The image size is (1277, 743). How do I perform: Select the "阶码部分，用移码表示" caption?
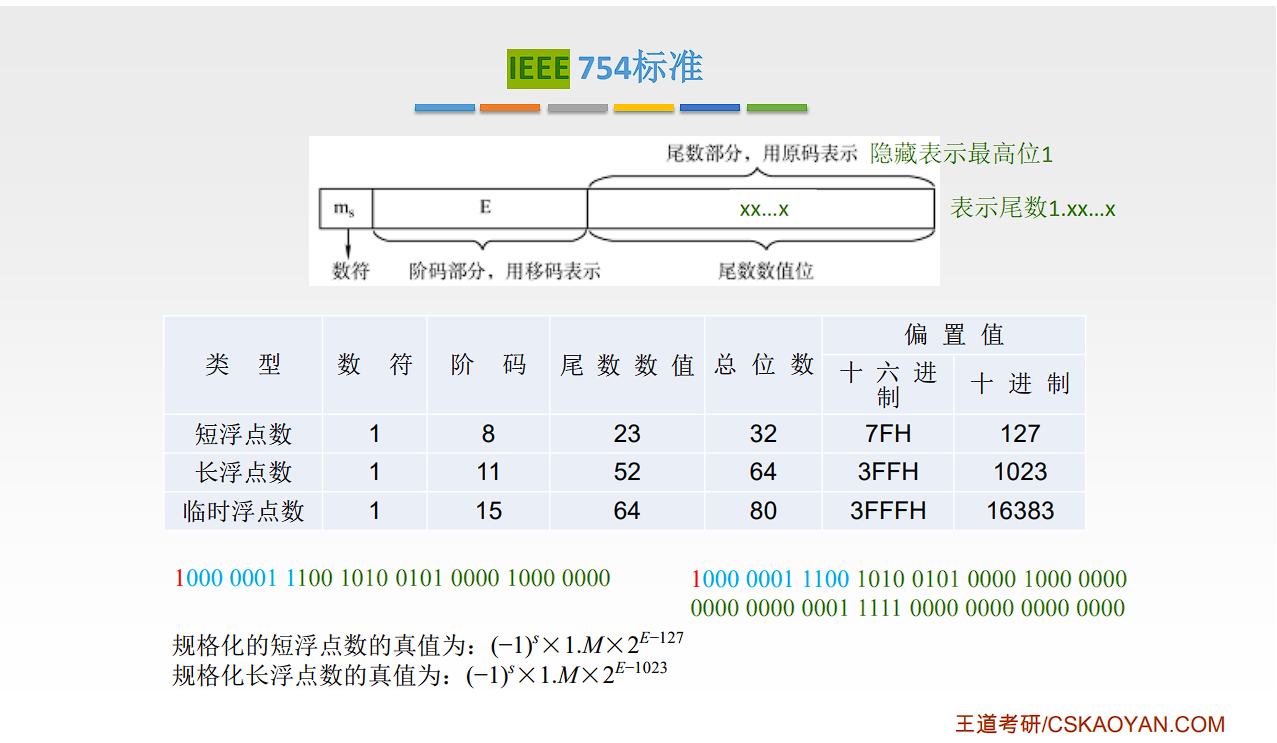tap(504, 271)
